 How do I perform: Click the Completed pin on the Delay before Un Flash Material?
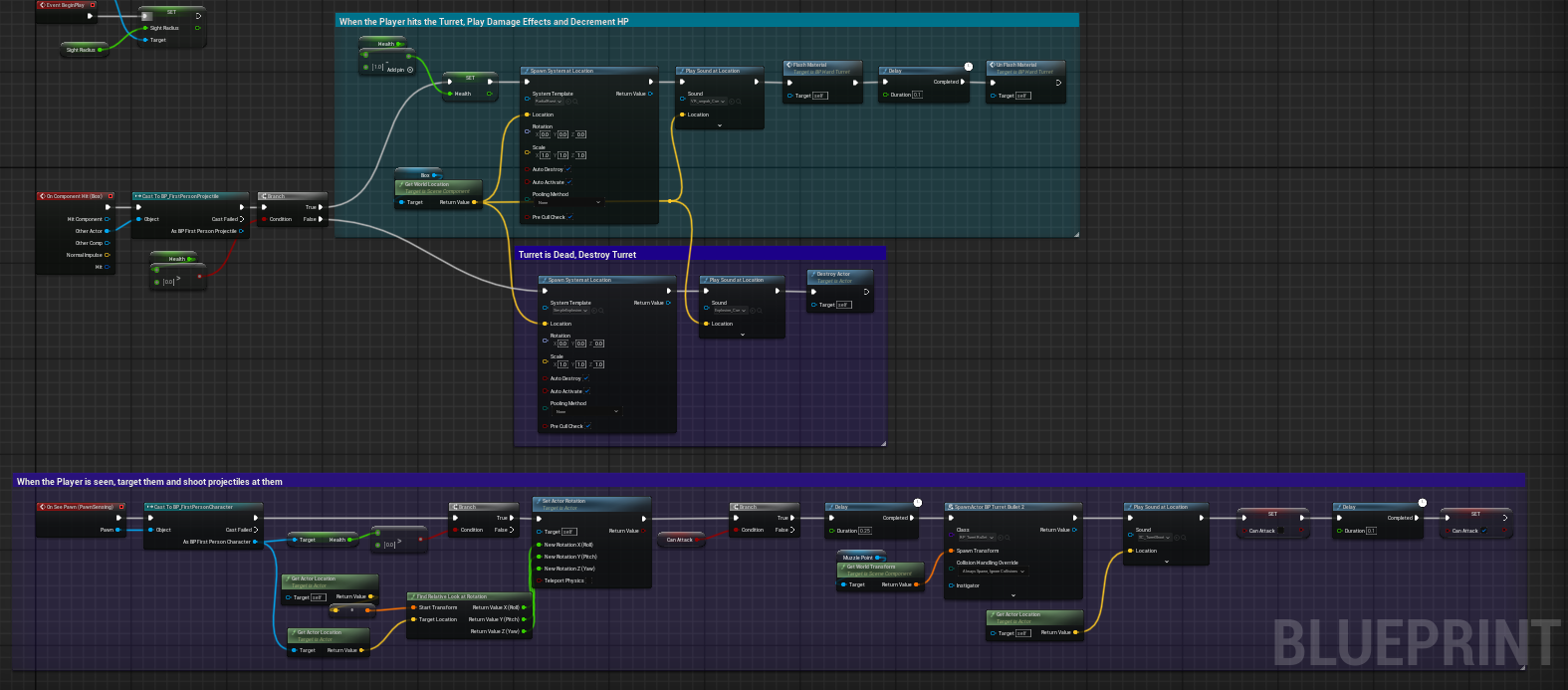(x=963, y=82)
